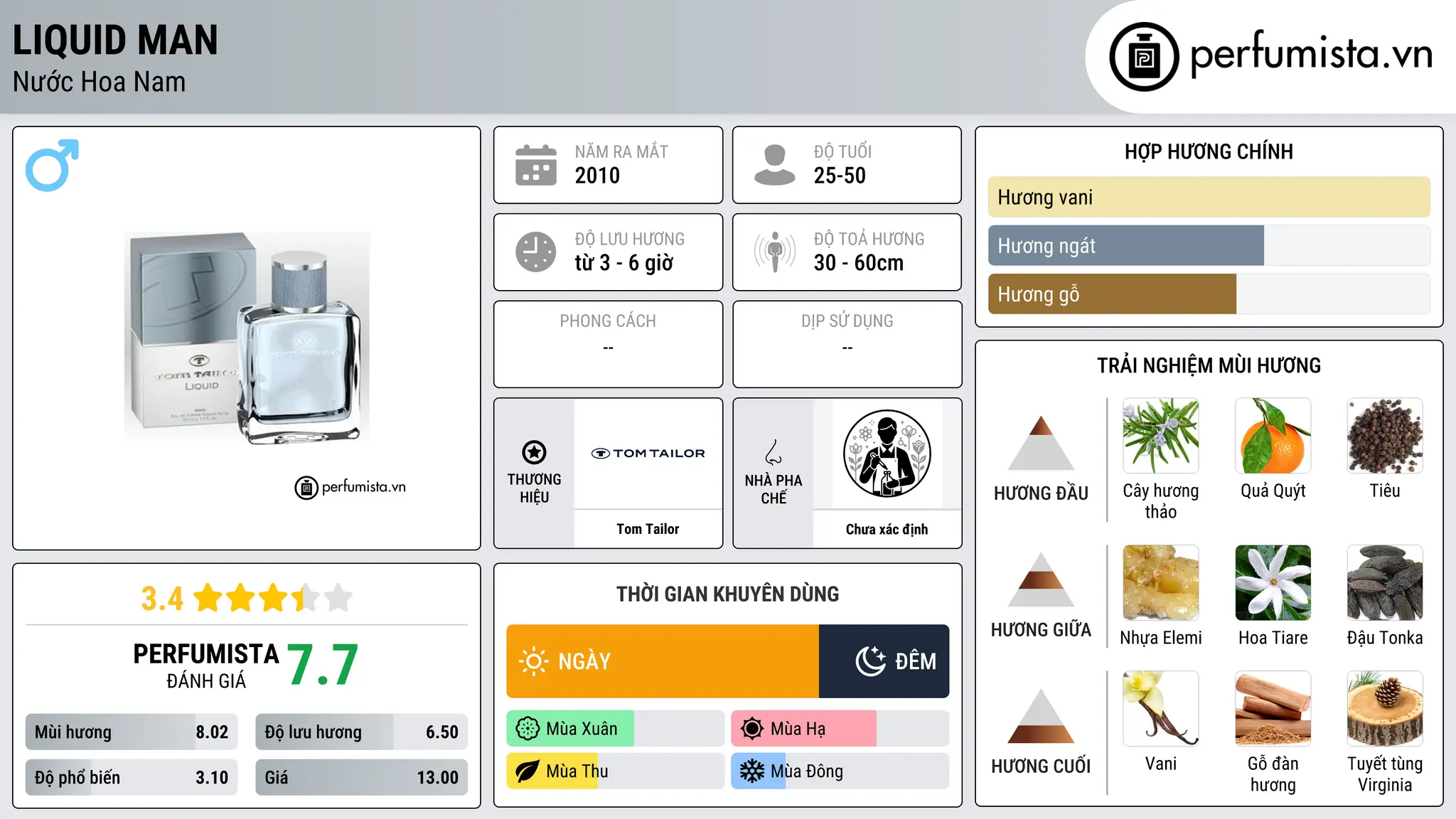This screenshot has height=819, width=1456.
Task: Click the Phong cách card
Action: [x=608, y=344]
